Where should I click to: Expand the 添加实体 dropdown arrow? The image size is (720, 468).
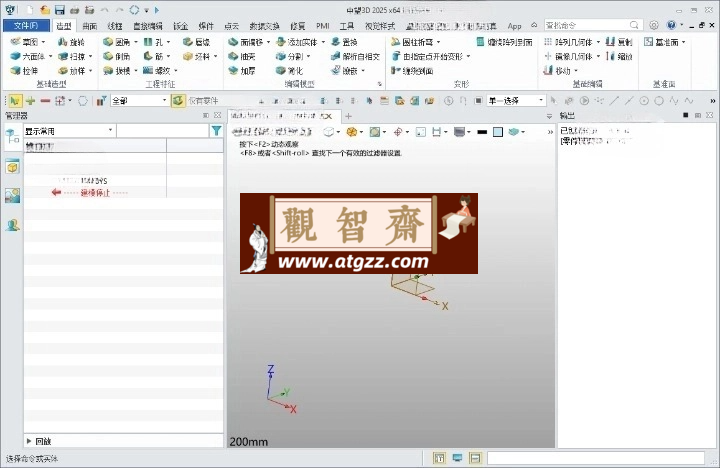coord(323,42)
